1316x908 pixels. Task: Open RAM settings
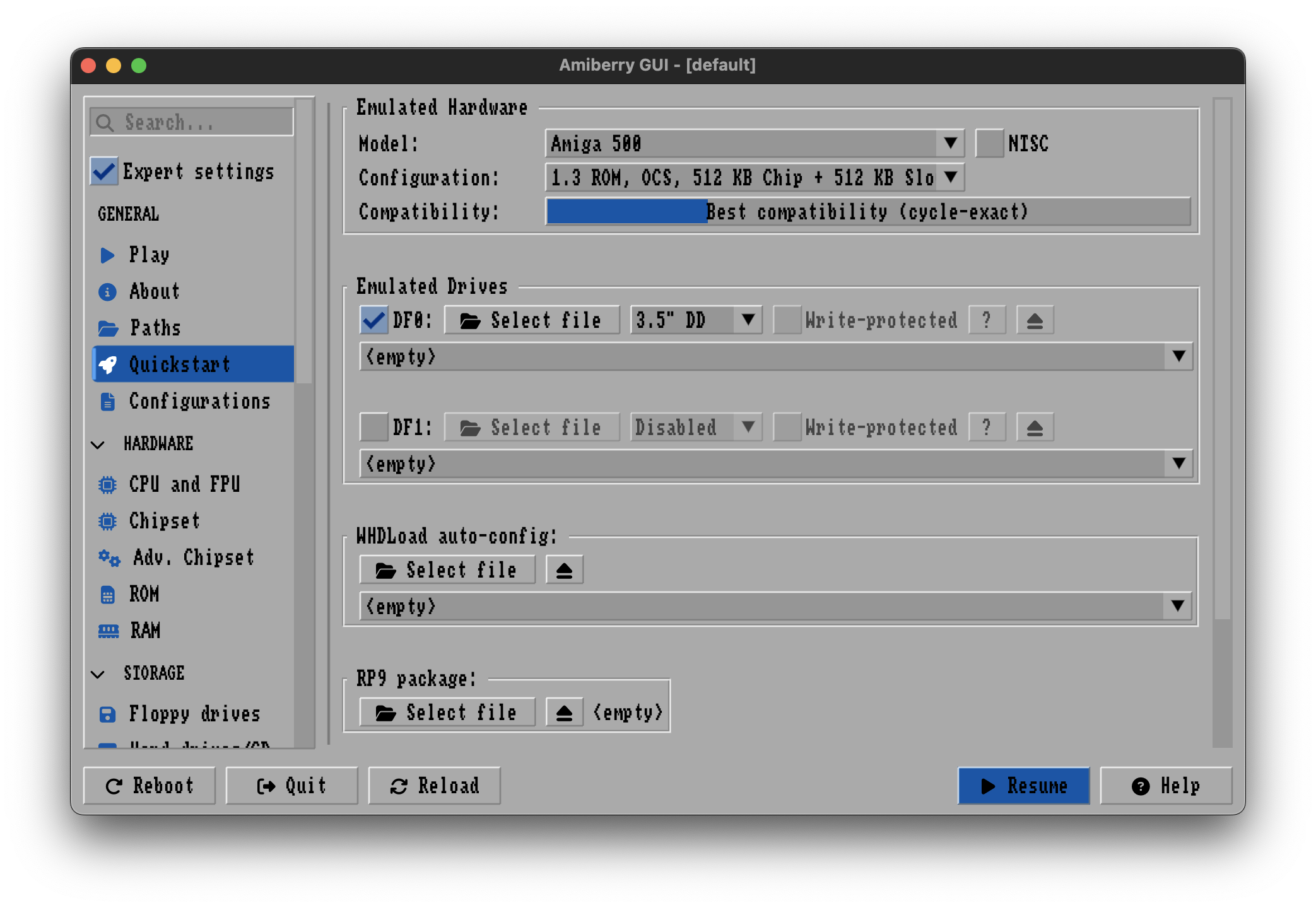[x=192, y=631]
